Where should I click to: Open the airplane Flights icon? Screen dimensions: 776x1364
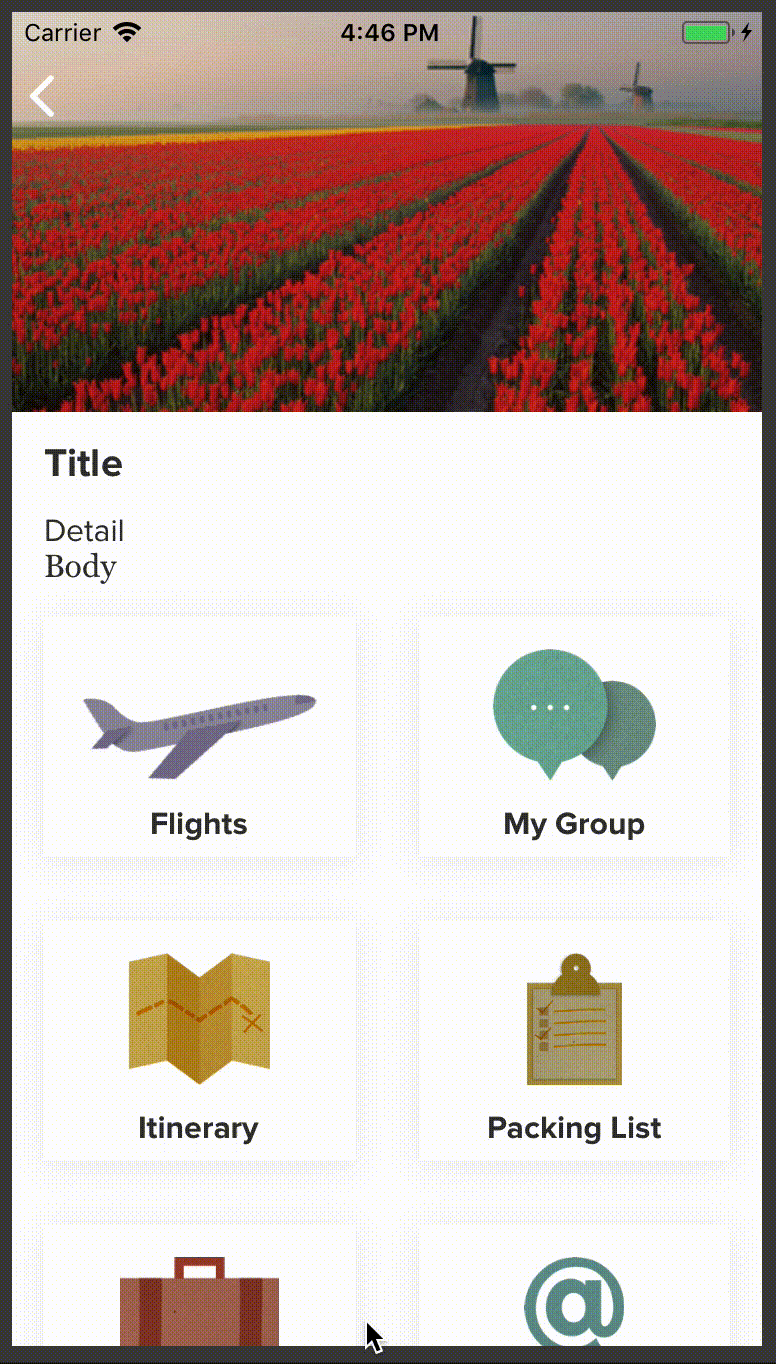click(199, 735)
